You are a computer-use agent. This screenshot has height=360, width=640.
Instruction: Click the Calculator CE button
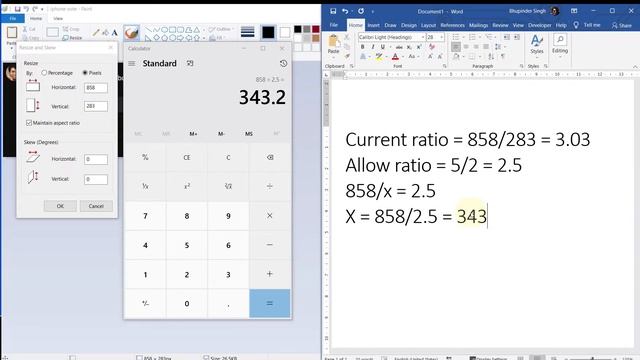pos(187,158)
